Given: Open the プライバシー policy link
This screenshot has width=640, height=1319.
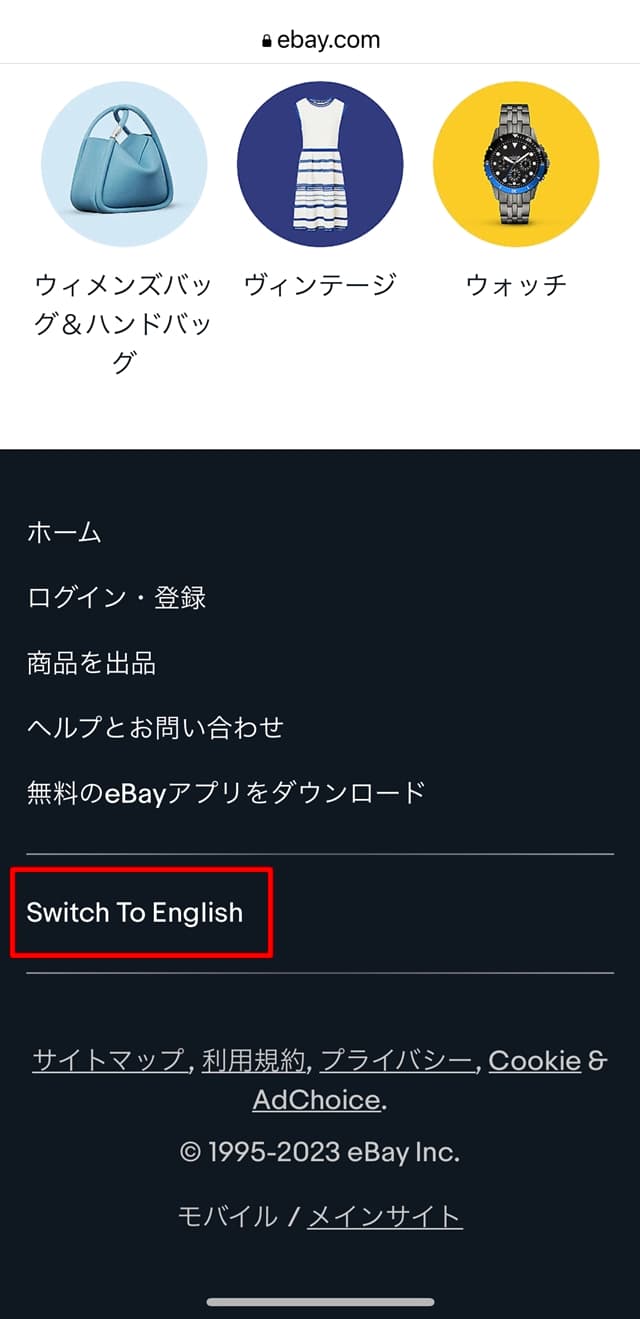Looking at the screenshot, I should coord(396,1060).
